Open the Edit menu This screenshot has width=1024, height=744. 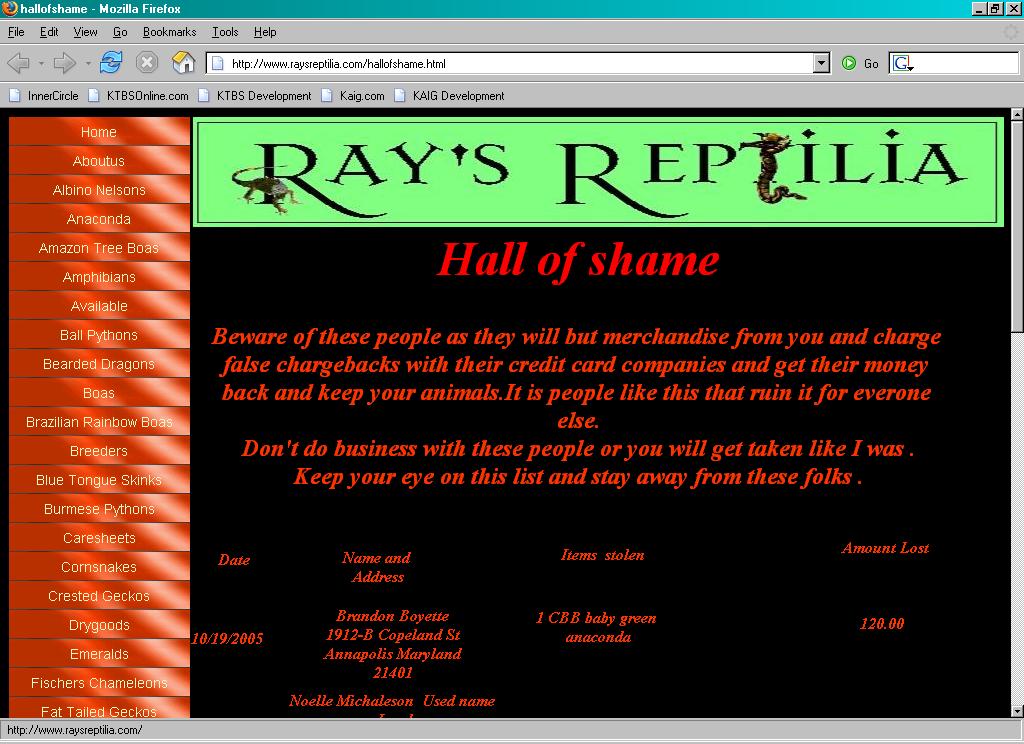pos(49,32)
